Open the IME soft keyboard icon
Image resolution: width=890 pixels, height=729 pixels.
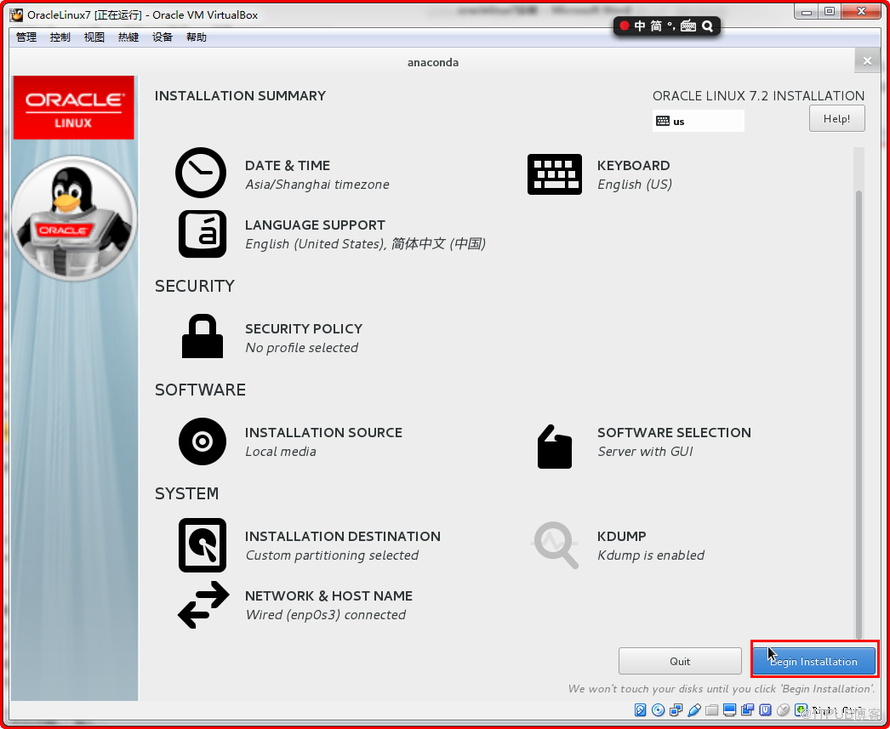[688, 26]
